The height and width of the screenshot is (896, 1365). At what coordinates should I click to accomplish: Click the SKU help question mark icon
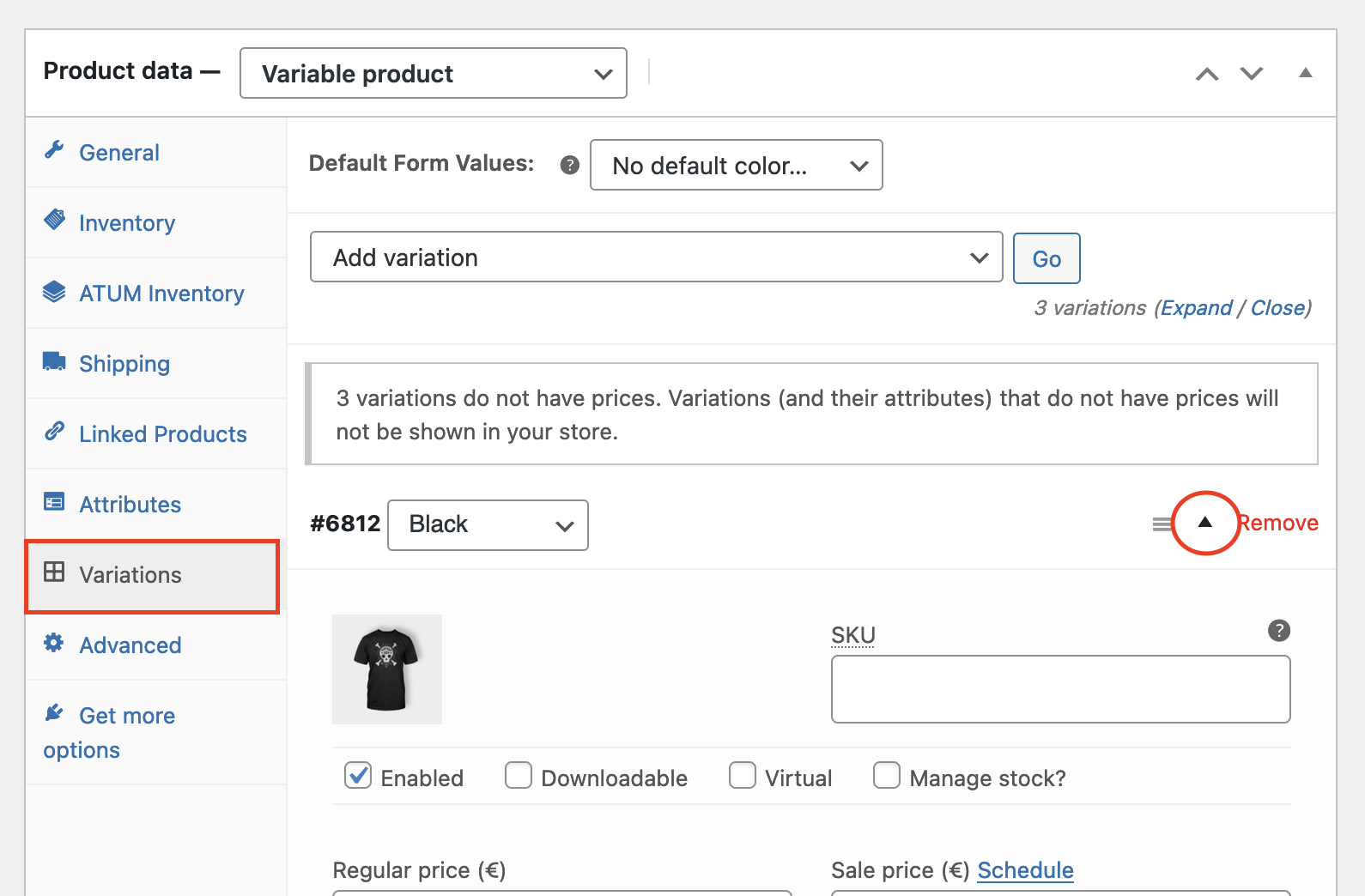(1278, 631)
